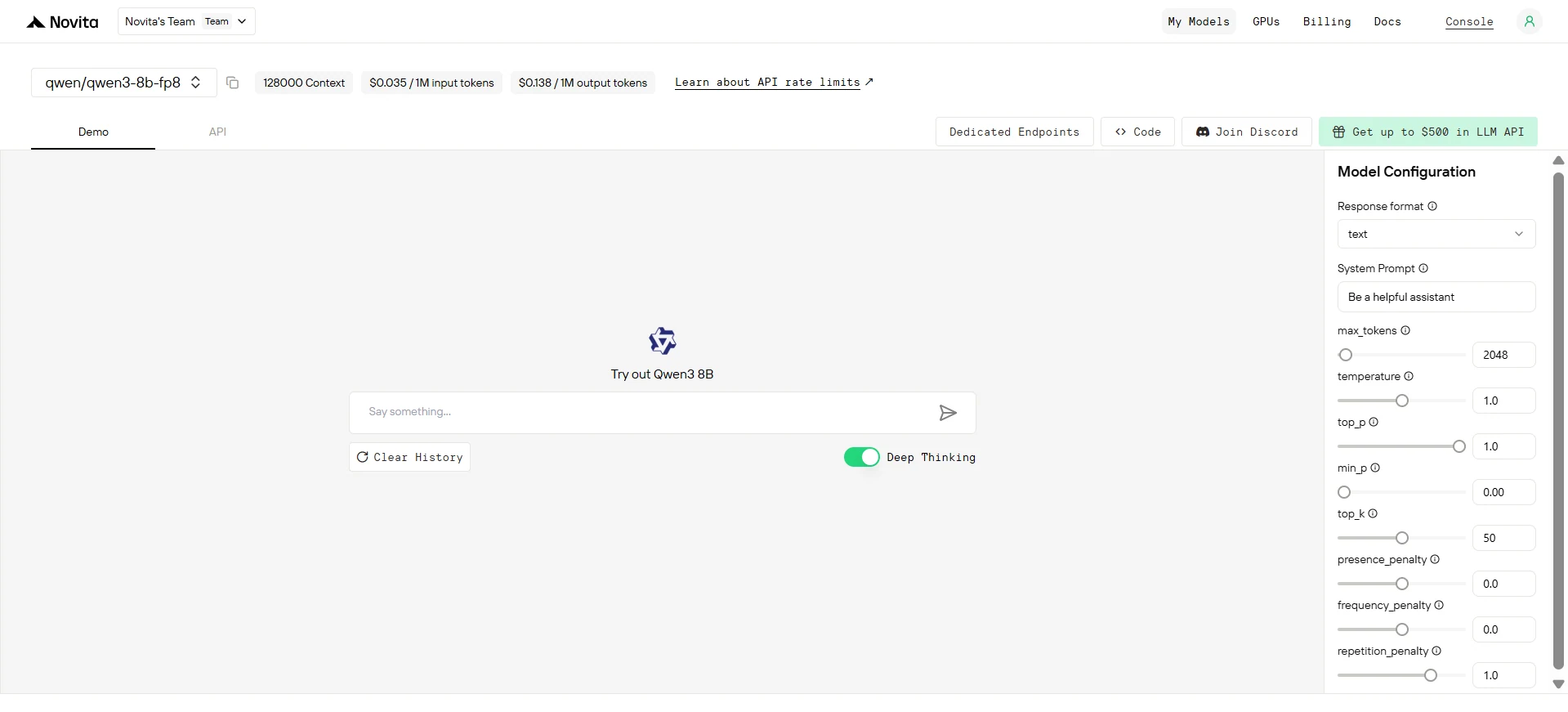The width and height of the screenshot is (1568, 712).
Task: Click the configuration panel scrollbar up arrow
Action: [1558, 160]
